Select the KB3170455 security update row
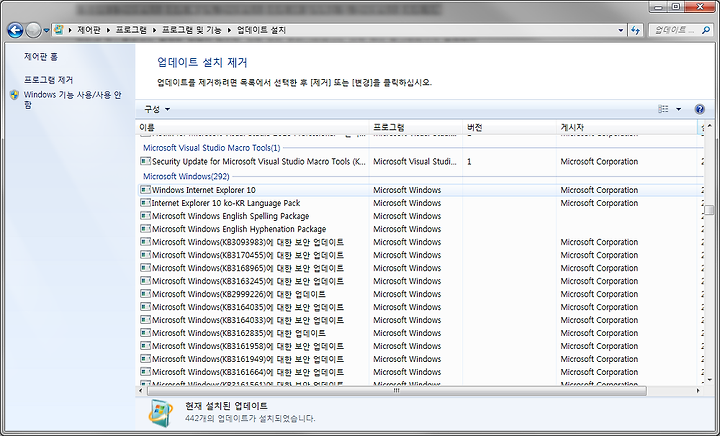 tap(420, 255)
